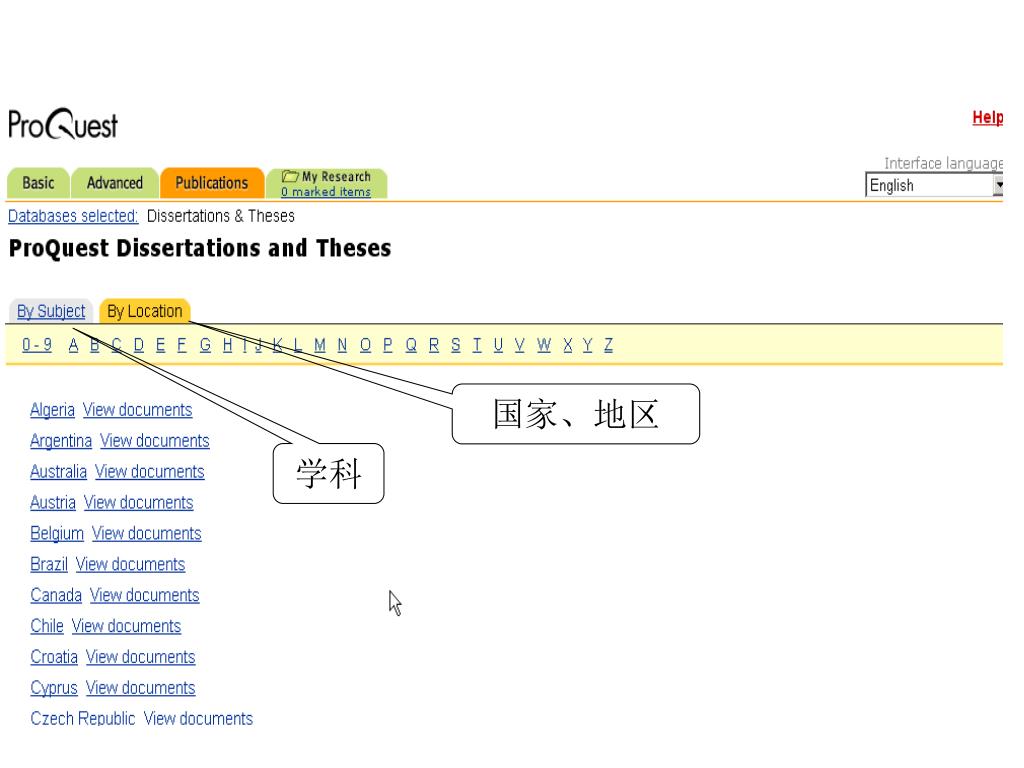
Task: Open the My Research tab
Action: pos(327,183)
